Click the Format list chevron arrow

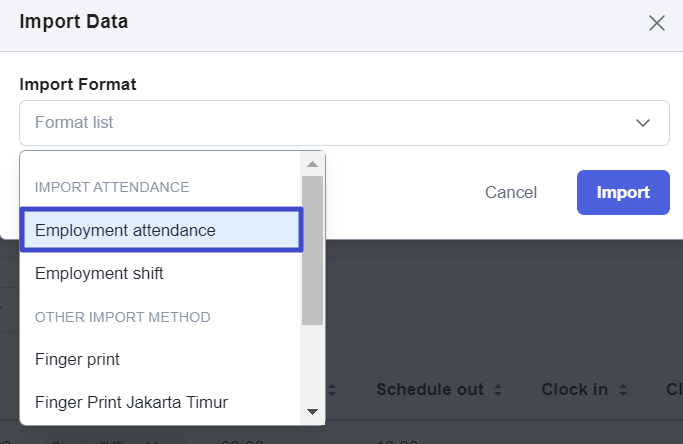[x=643, y=123]
